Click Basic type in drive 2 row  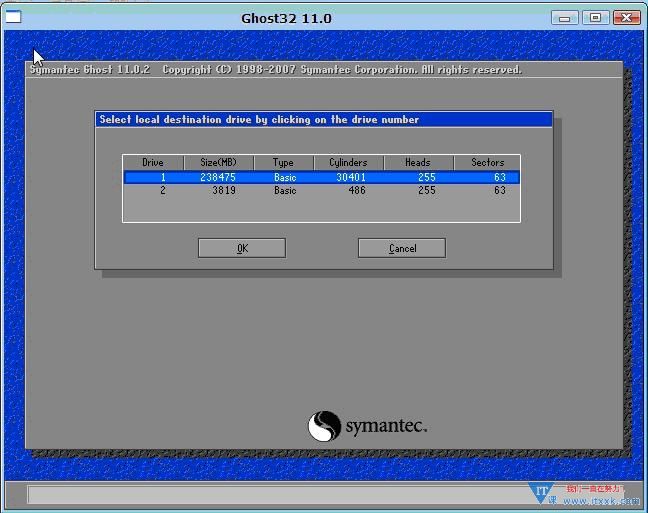(x=285, y=190)
